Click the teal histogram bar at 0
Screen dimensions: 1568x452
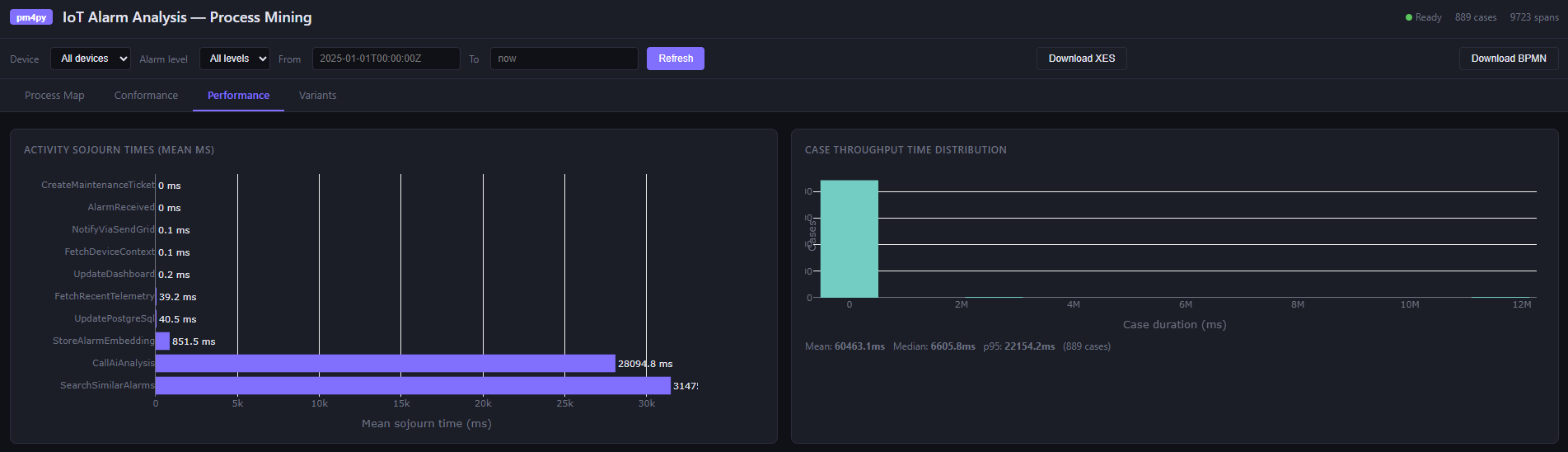850,238
